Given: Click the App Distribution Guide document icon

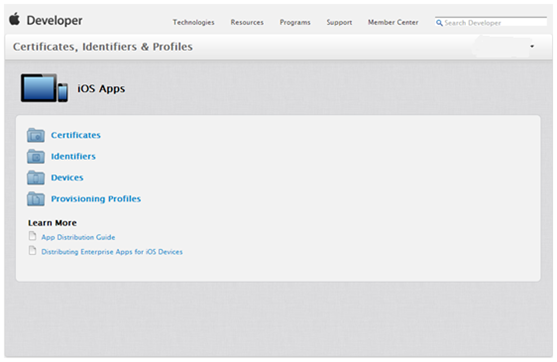Looking at the screenshot, I should coord(33,236).
